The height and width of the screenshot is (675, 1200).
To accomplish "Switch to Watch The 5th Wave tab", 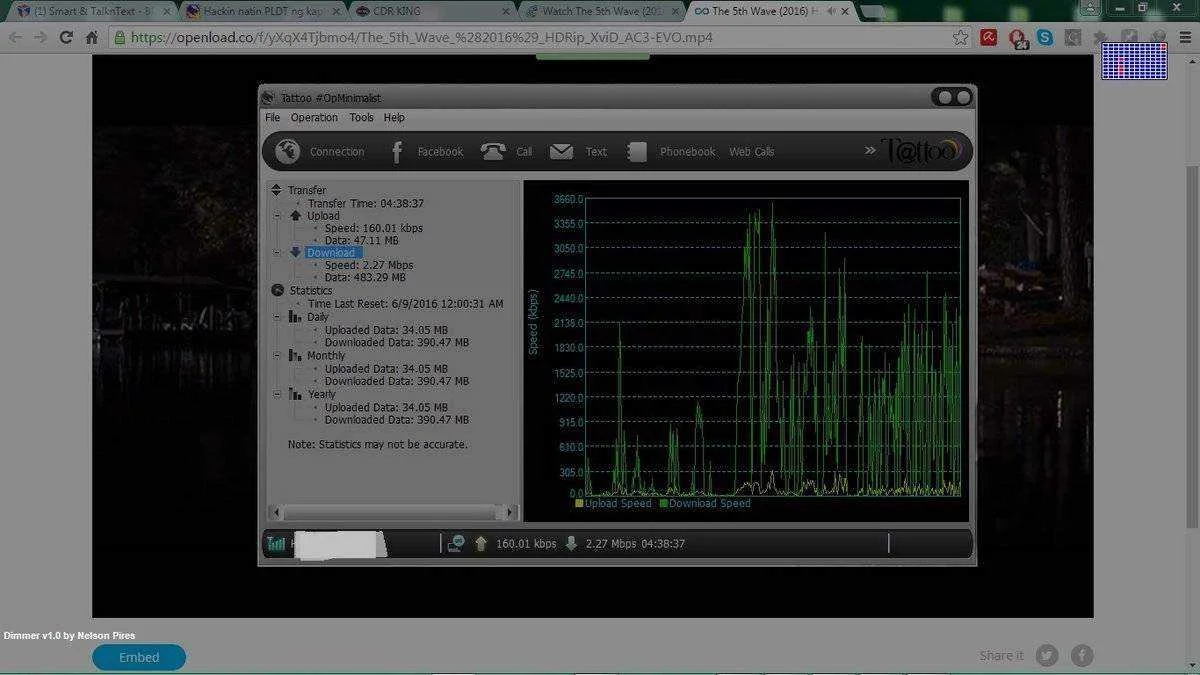I will coord(600,11).
